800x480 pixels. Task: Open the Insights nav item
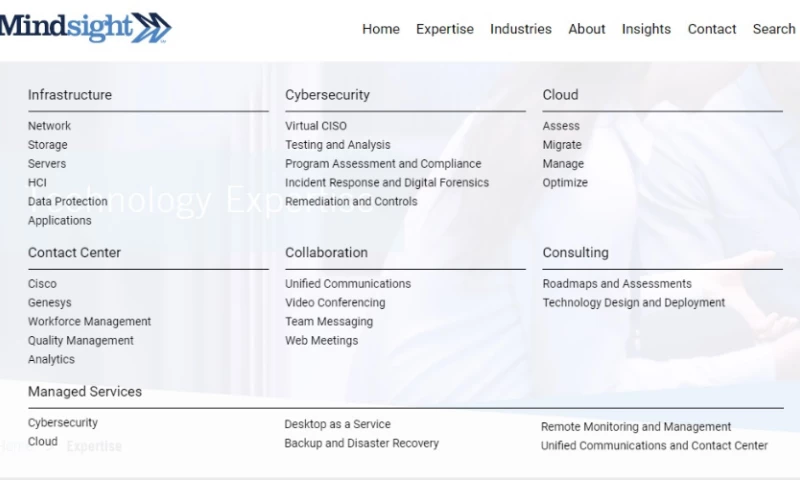(646, 29)
